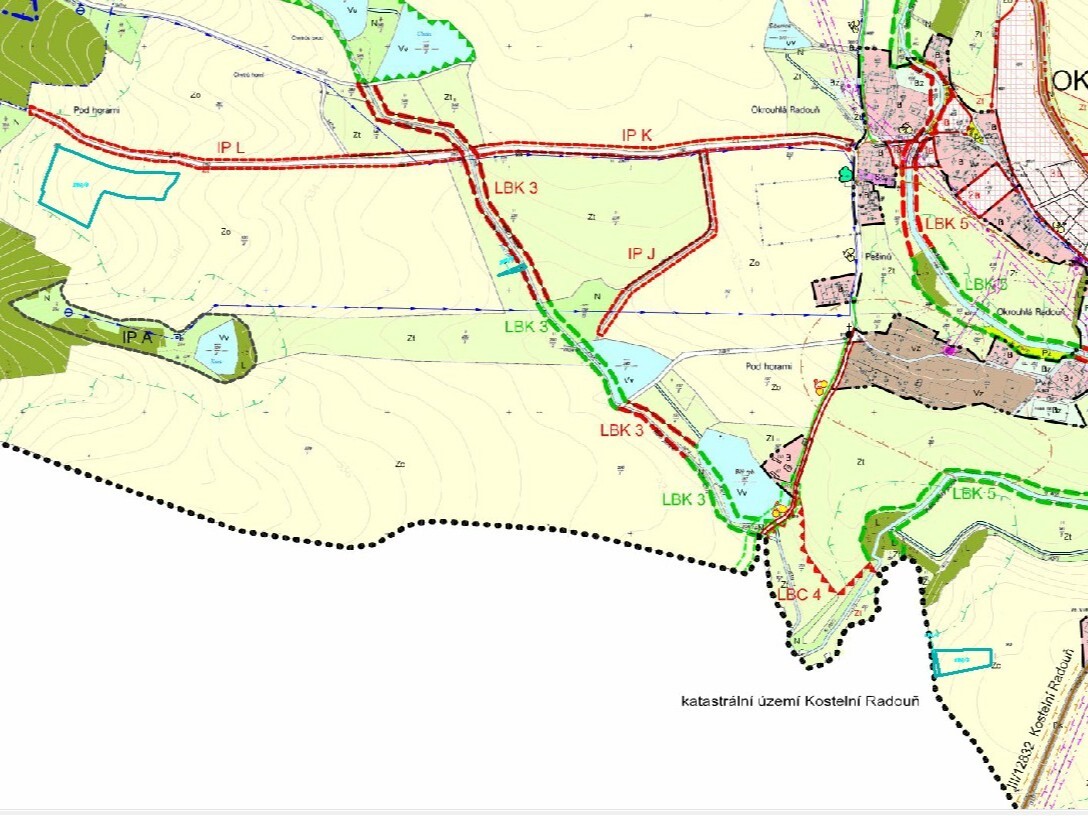This screenshot has height=816, width=1088.
Task: Click the yellow circles symbol beside LBC 4 pond
Action: pyautogui.click(x=779, y=511)
